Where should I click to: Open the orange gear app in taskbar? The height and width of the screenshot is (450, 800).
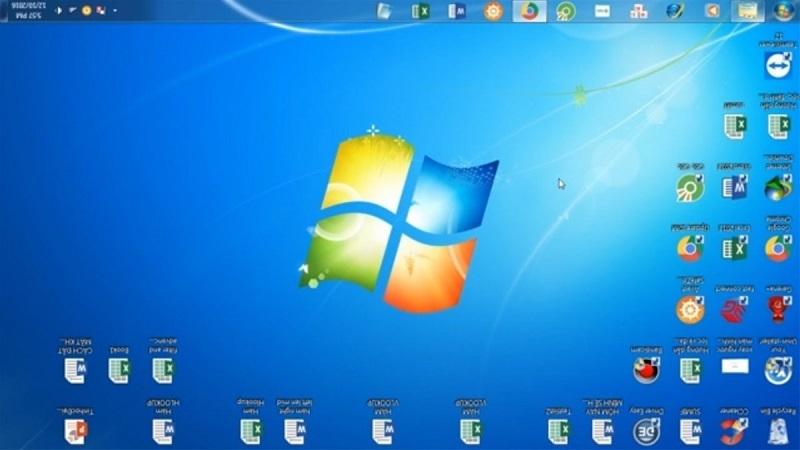tap(493, 11)
